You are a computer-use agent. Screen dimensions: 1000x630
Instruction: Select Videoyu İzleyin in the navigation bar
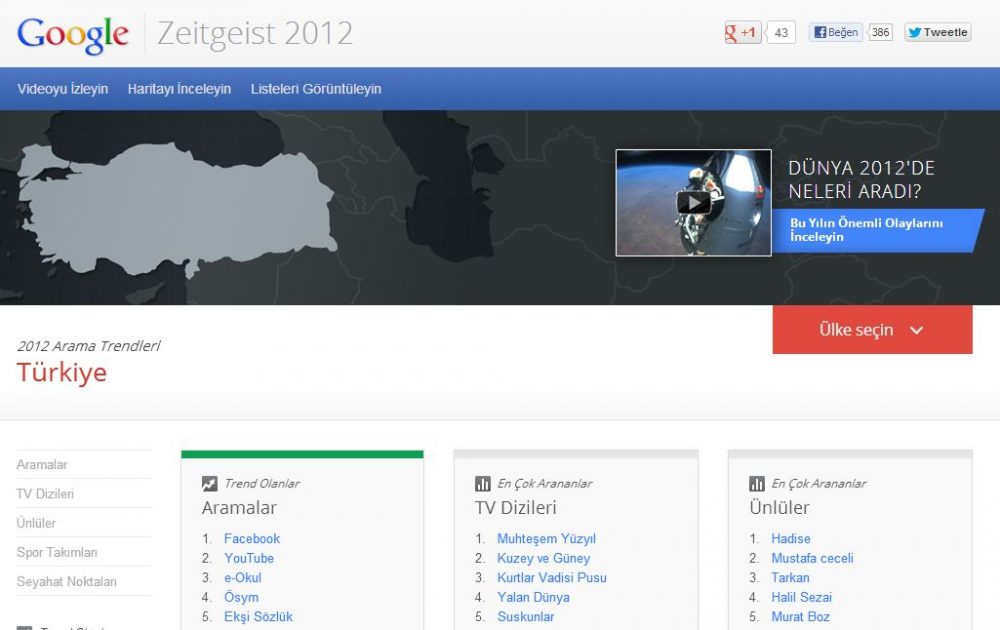click(62, 89)
